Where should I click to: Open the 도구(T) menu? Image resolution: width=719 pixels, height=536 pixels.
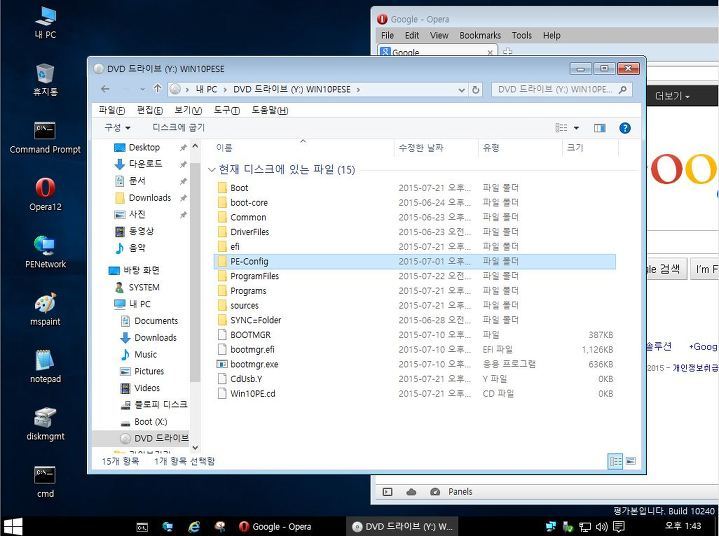(227, 110)
